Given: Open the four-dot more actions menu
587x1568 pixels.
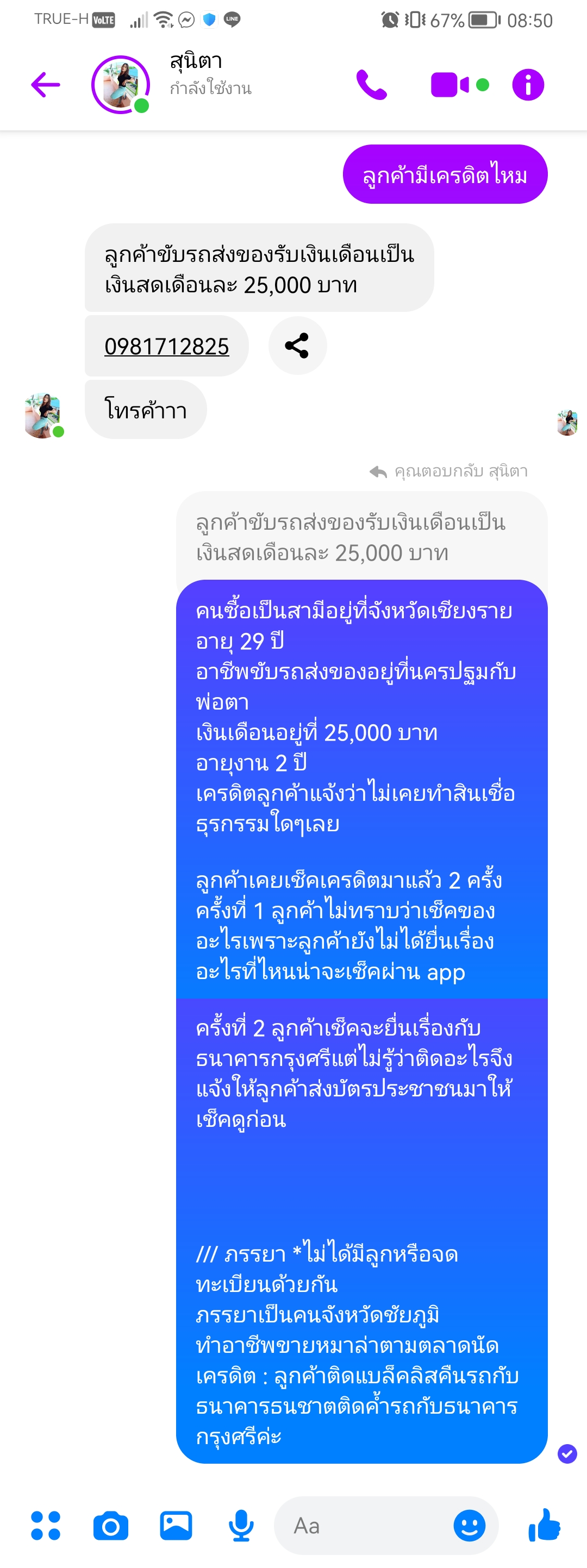Looking at the screenshot, I should [x=46, y=1526].
